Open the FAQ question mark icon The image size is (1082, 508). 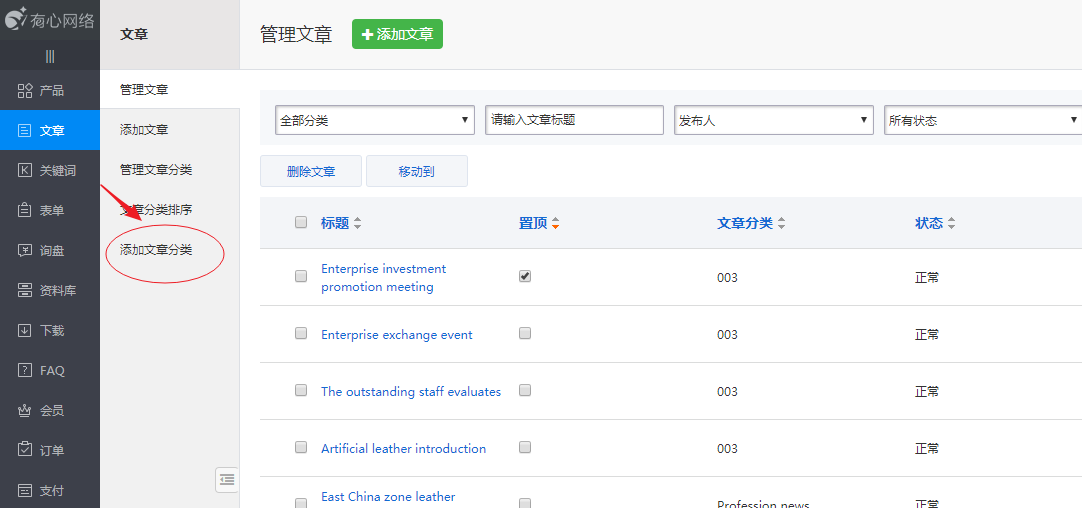pyautogui.click(x=25, y=371)
